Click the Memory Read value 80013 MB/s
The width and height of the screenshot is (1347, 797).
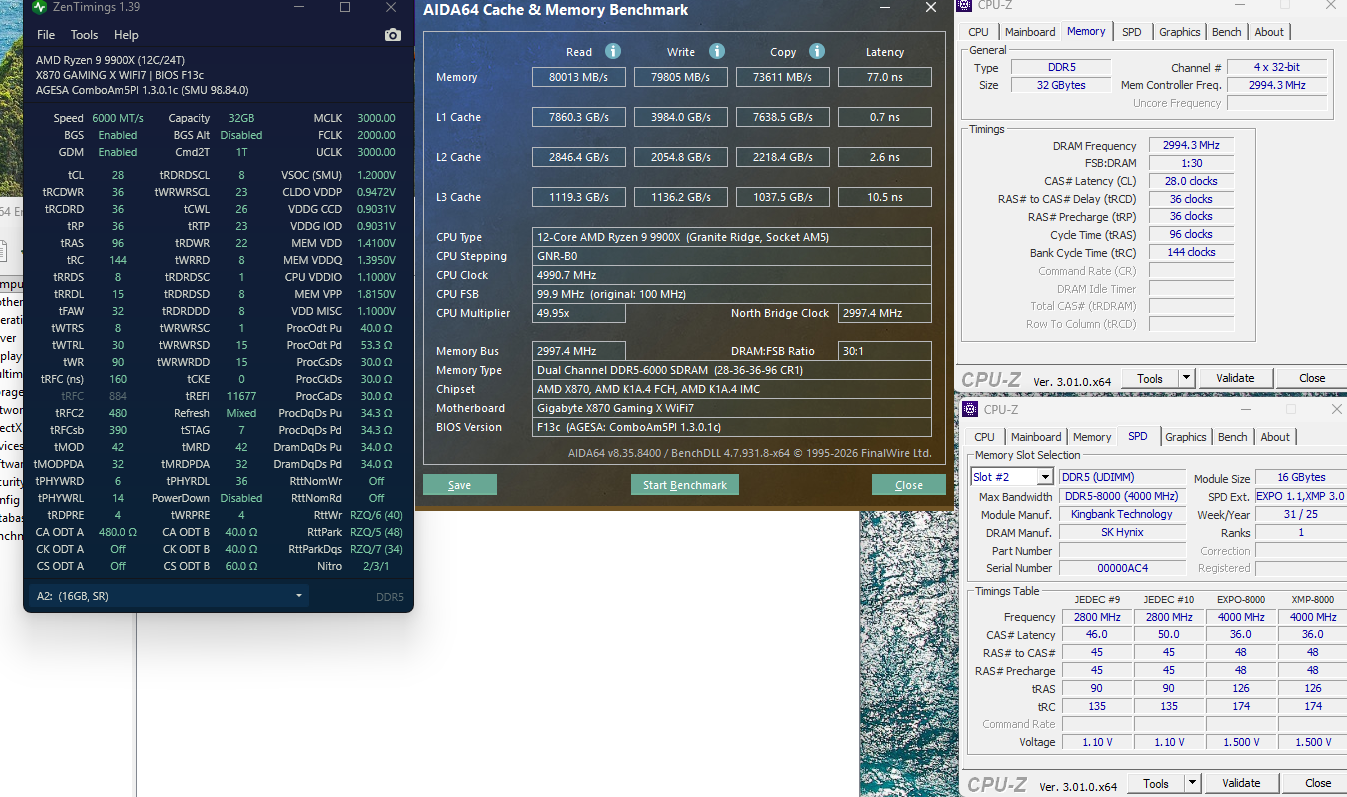[x=579, y=77]
